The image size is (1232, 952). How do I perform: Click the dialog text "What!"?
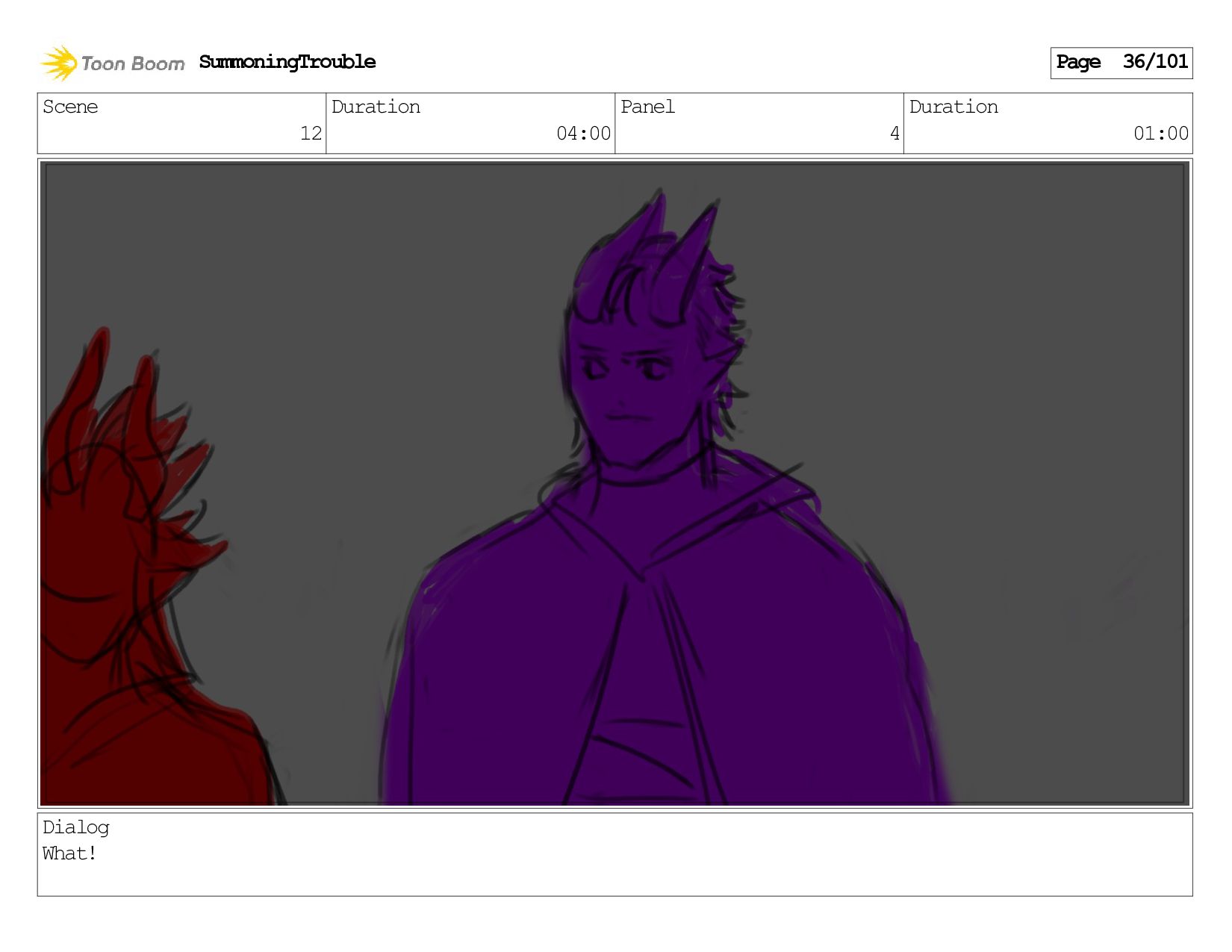point(69,853)
